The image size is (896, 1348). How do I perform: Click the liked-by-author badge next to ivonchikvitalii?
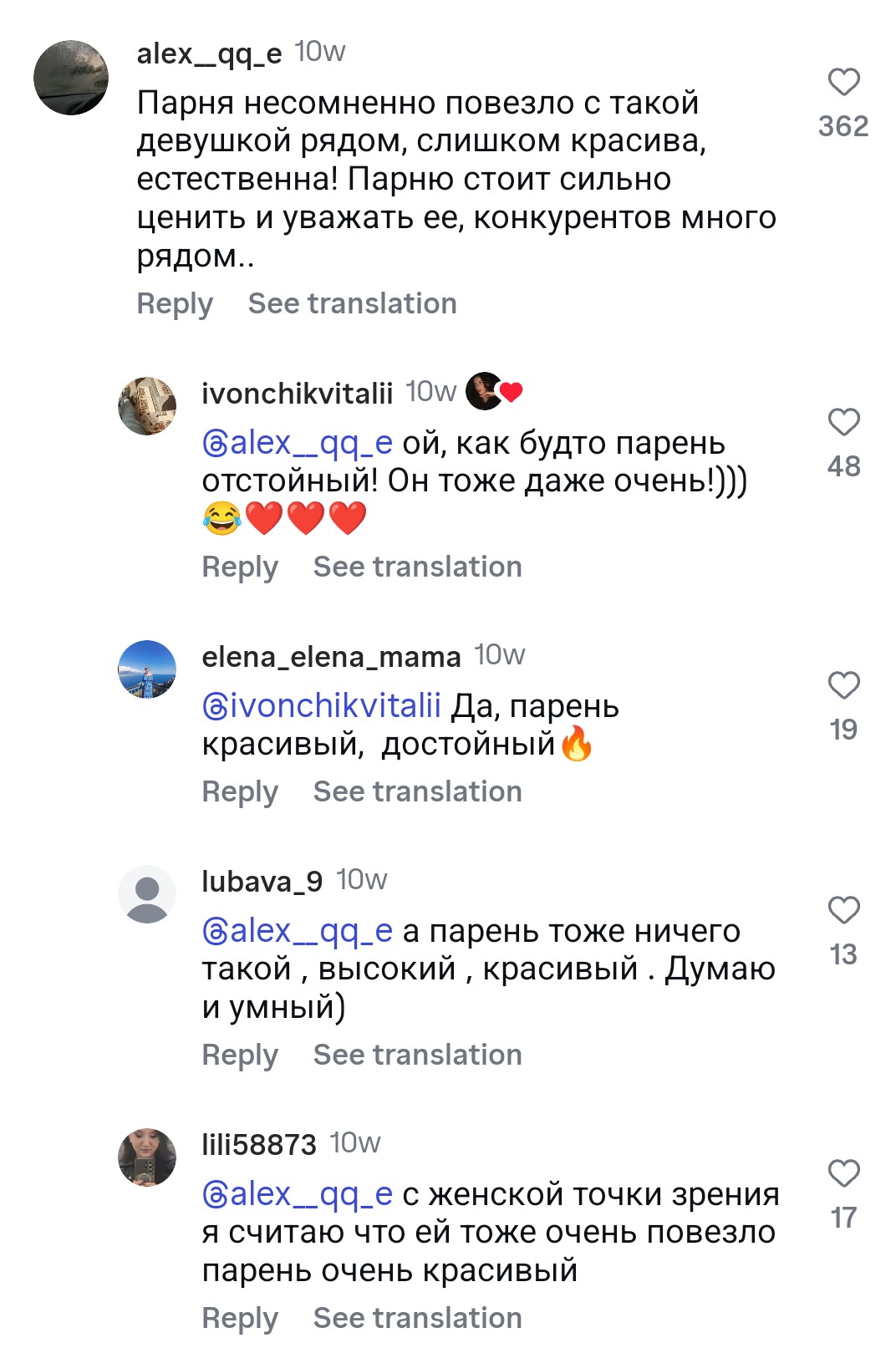493,391
